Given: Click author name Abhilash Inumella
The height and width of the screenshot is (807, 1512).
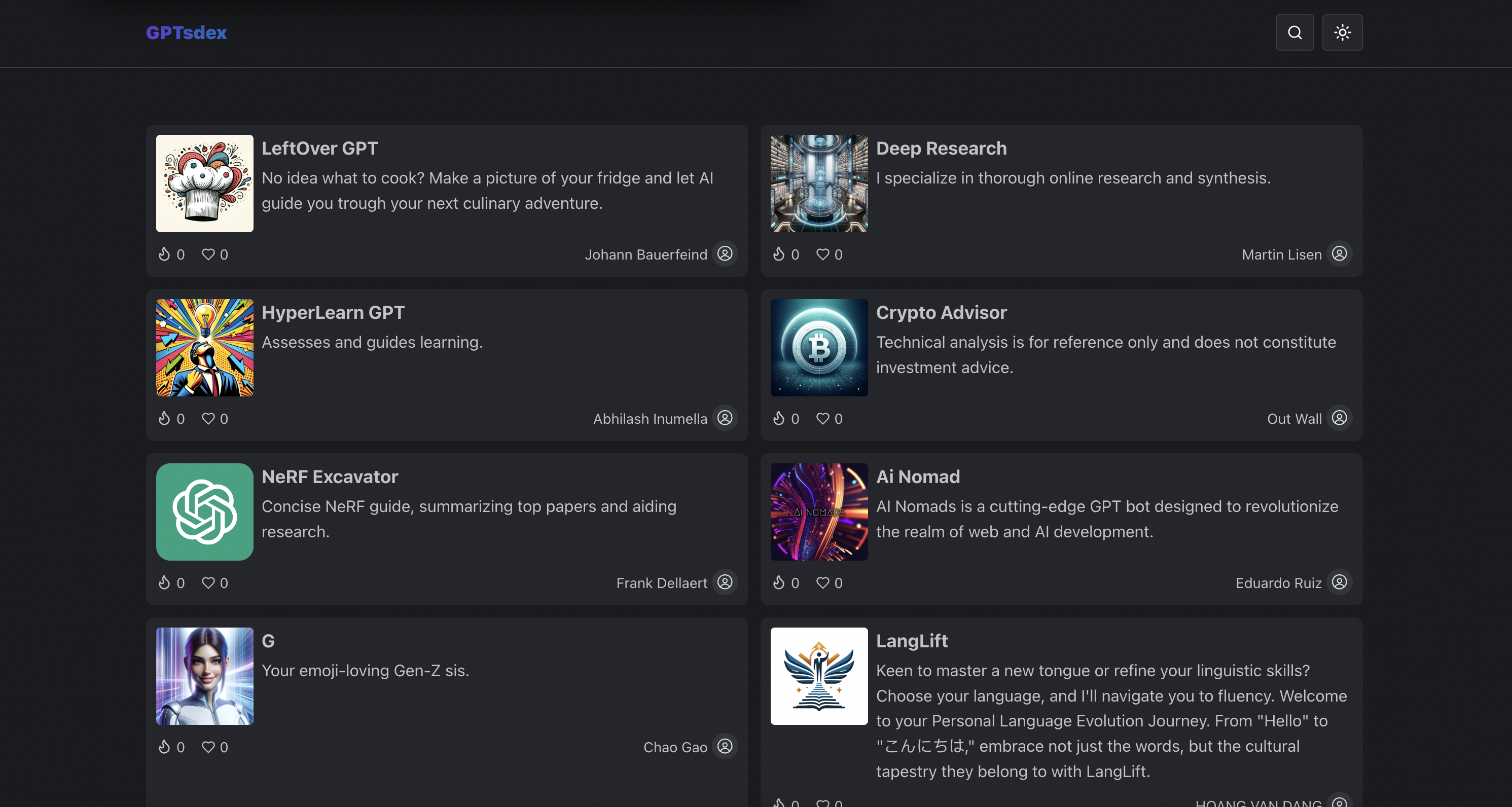Looking at the screenshot, I should click(x=650, y=419).
